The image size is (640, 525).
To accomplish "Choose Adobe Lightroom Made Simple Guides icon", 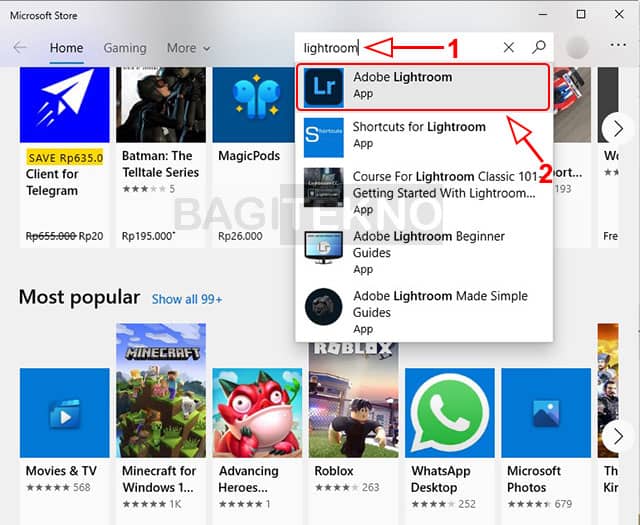I will tap(324, 307).
